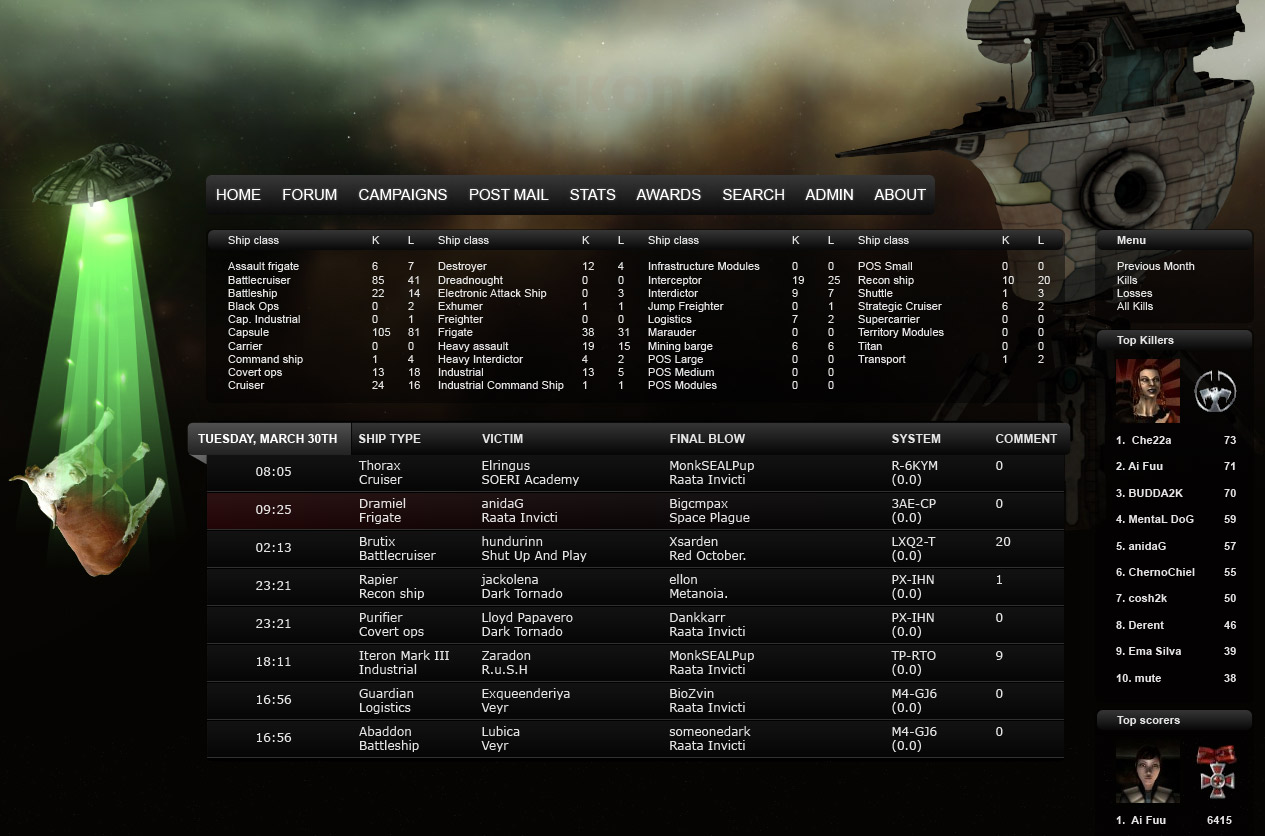The image size is (1265, 836).
Task: Click system LXQ2-T
Action: (915, 542)
